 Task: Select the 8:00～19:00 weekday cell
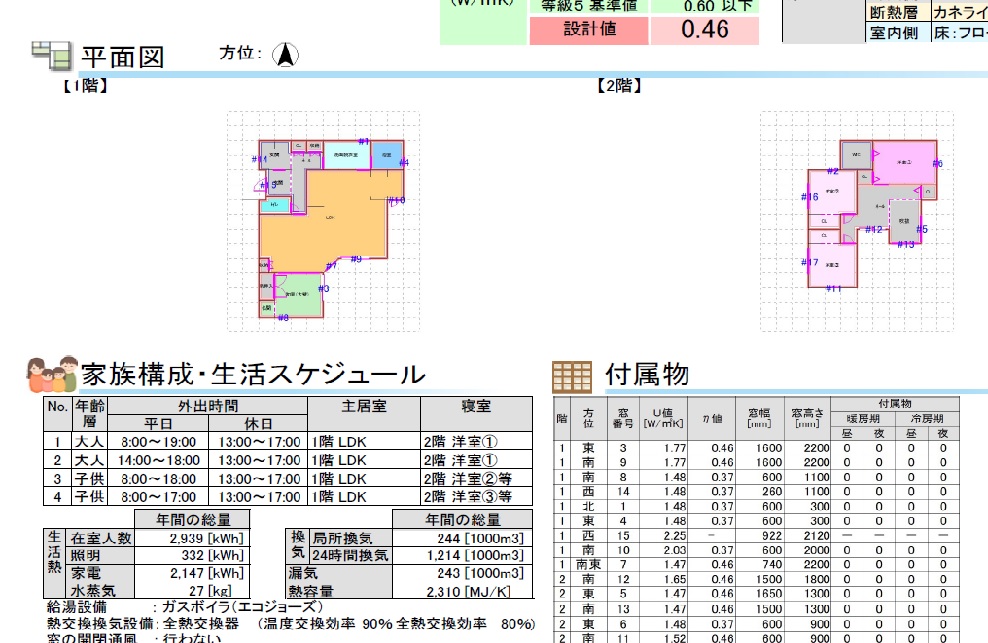158,442
